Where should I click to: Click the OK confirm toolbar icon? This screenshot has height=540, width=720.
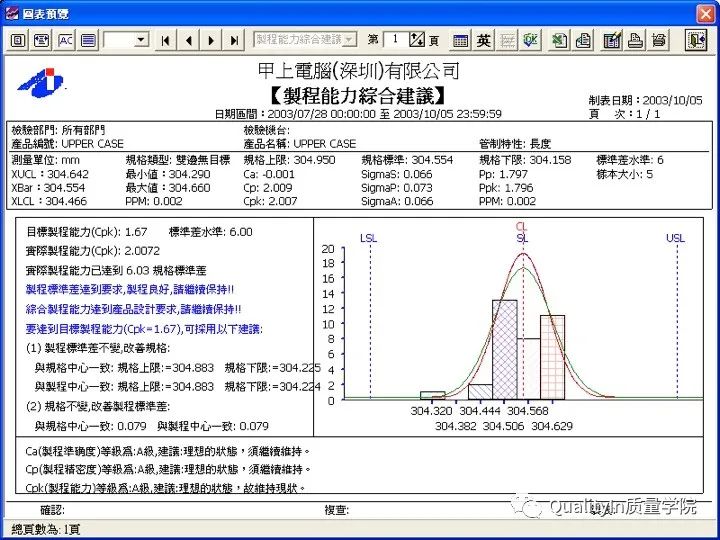[x=530, y=40]
